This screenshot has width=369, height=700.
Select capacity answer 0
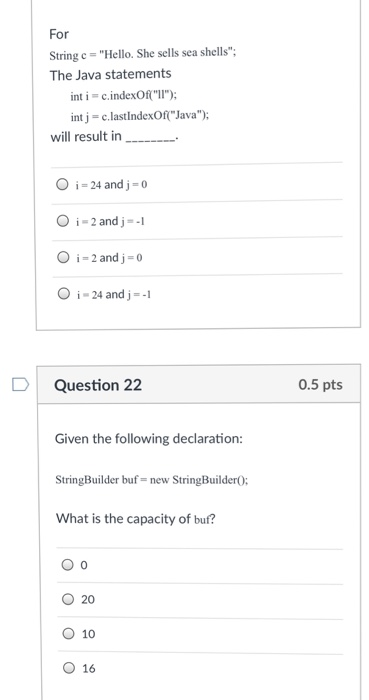(67, 565)
